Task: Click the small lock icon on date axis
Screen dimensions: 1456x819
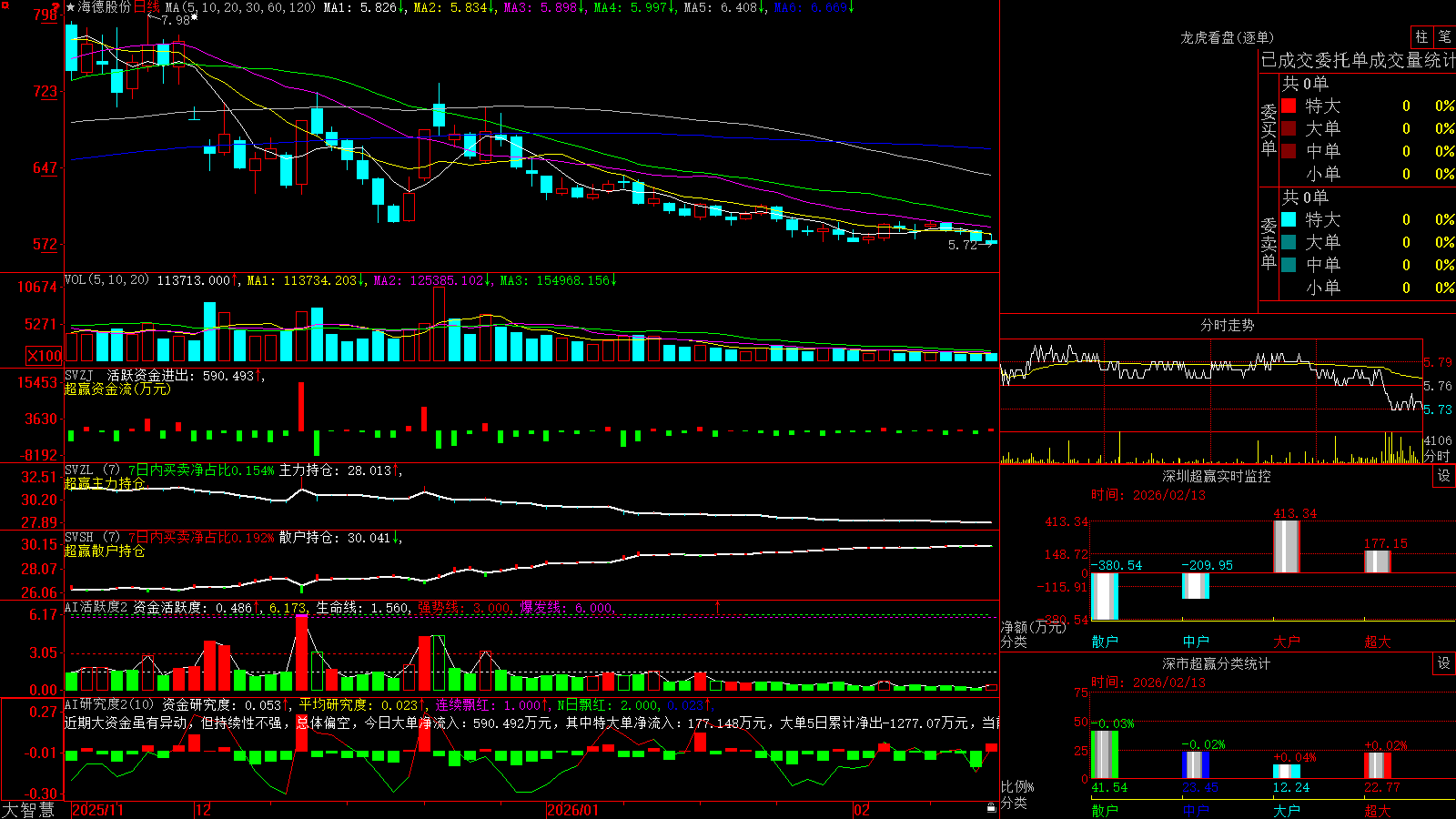Action: [992, 808]
